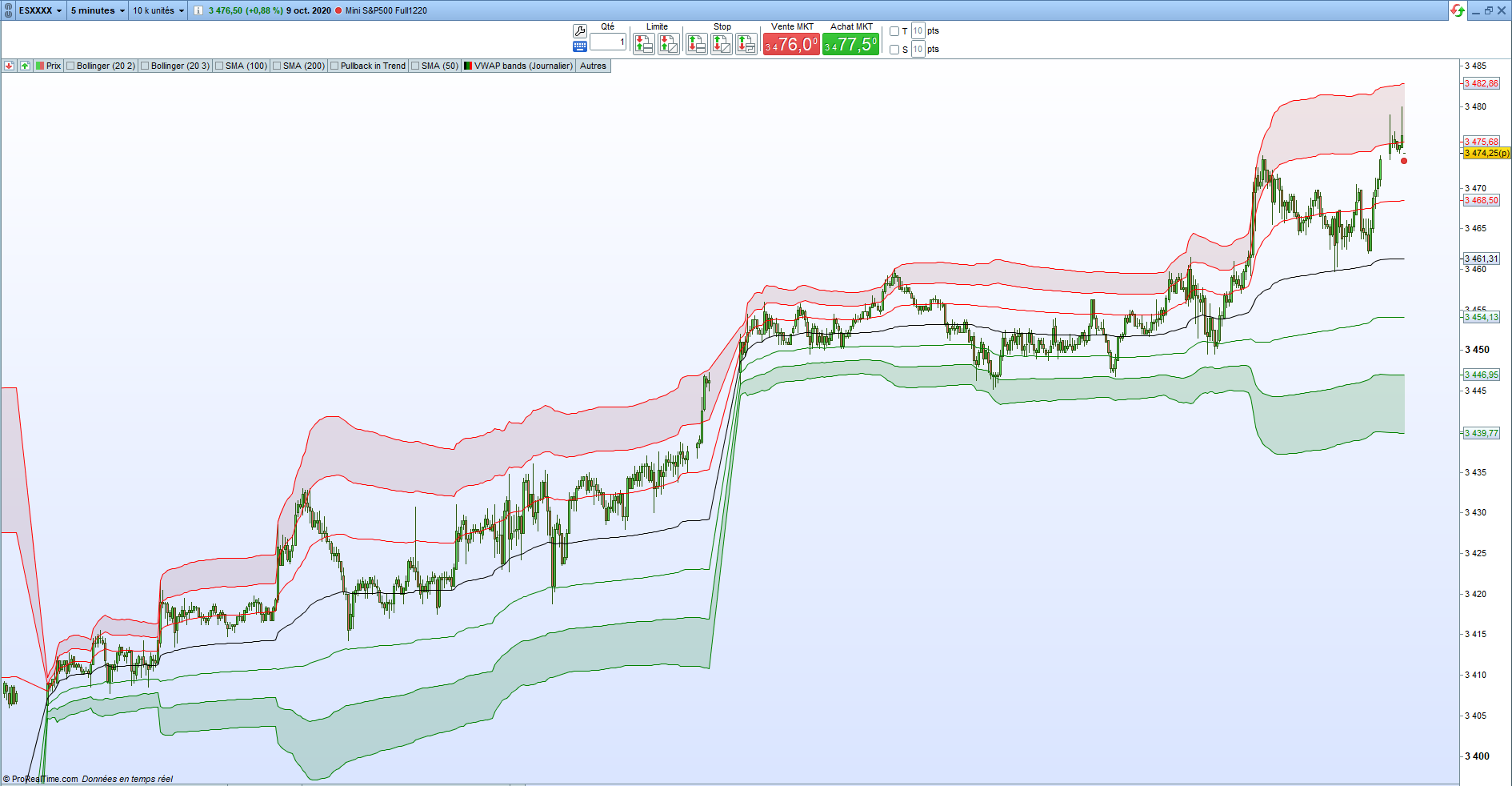Click the black 3 461,31 VWAP label
Image resolution: width=1512 pixels, height=786 pixels.
[x=1482, y=259]
